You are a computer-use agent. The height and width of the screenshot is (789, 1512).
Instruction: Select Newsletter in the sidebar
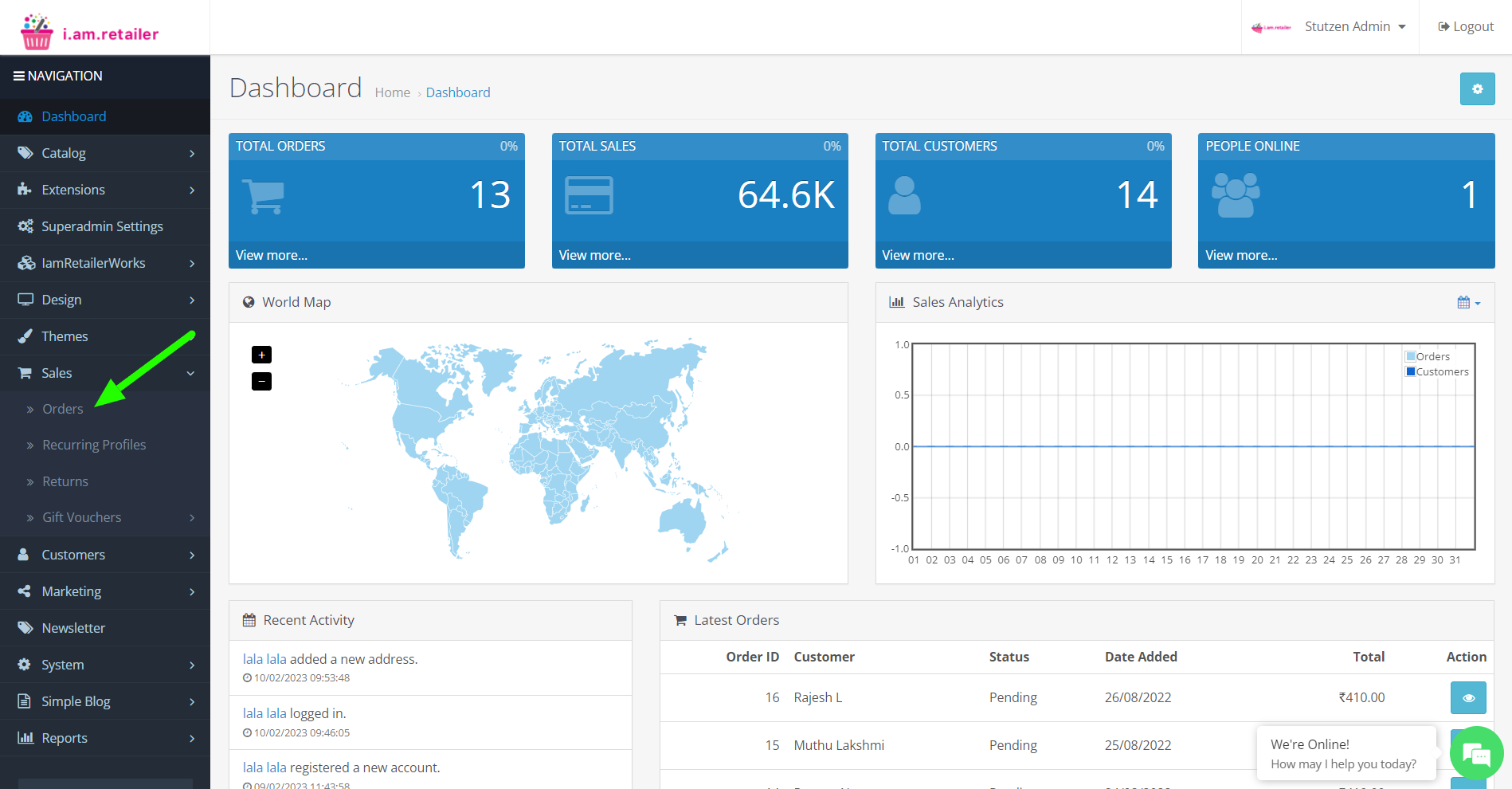click(x=73, y=628)
